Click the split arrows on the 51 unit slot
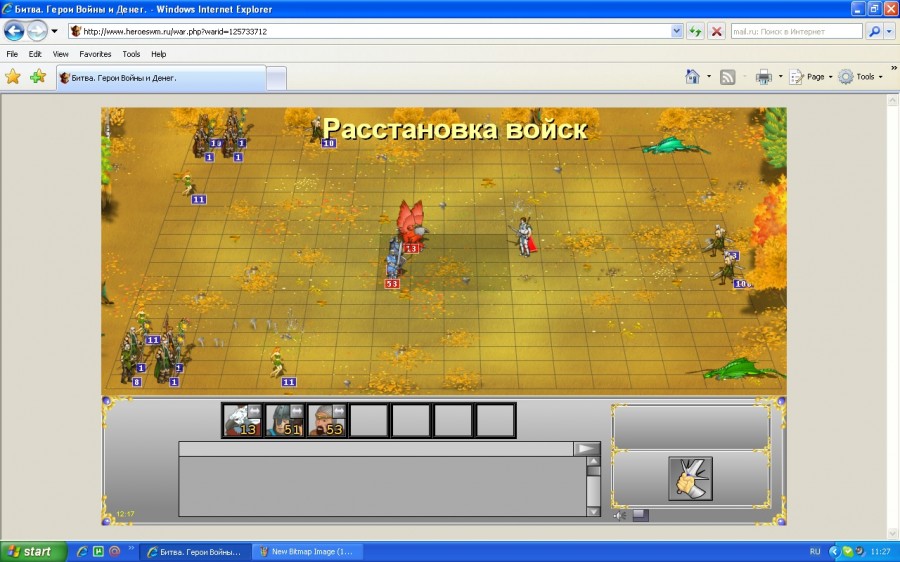This screenshot has height=562, width=900. [x=297, y=411]
